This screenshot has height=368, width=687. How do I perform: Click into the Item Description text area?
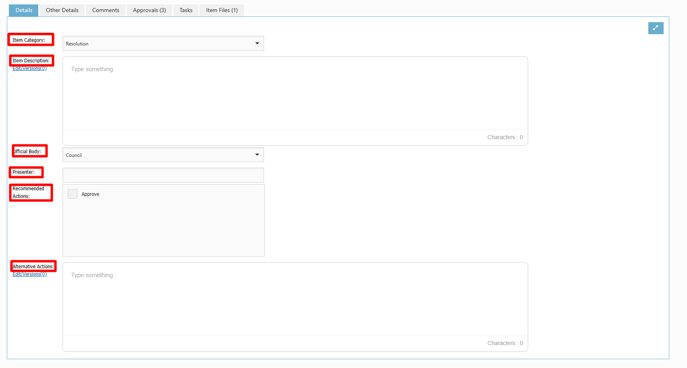click(295, 93)
